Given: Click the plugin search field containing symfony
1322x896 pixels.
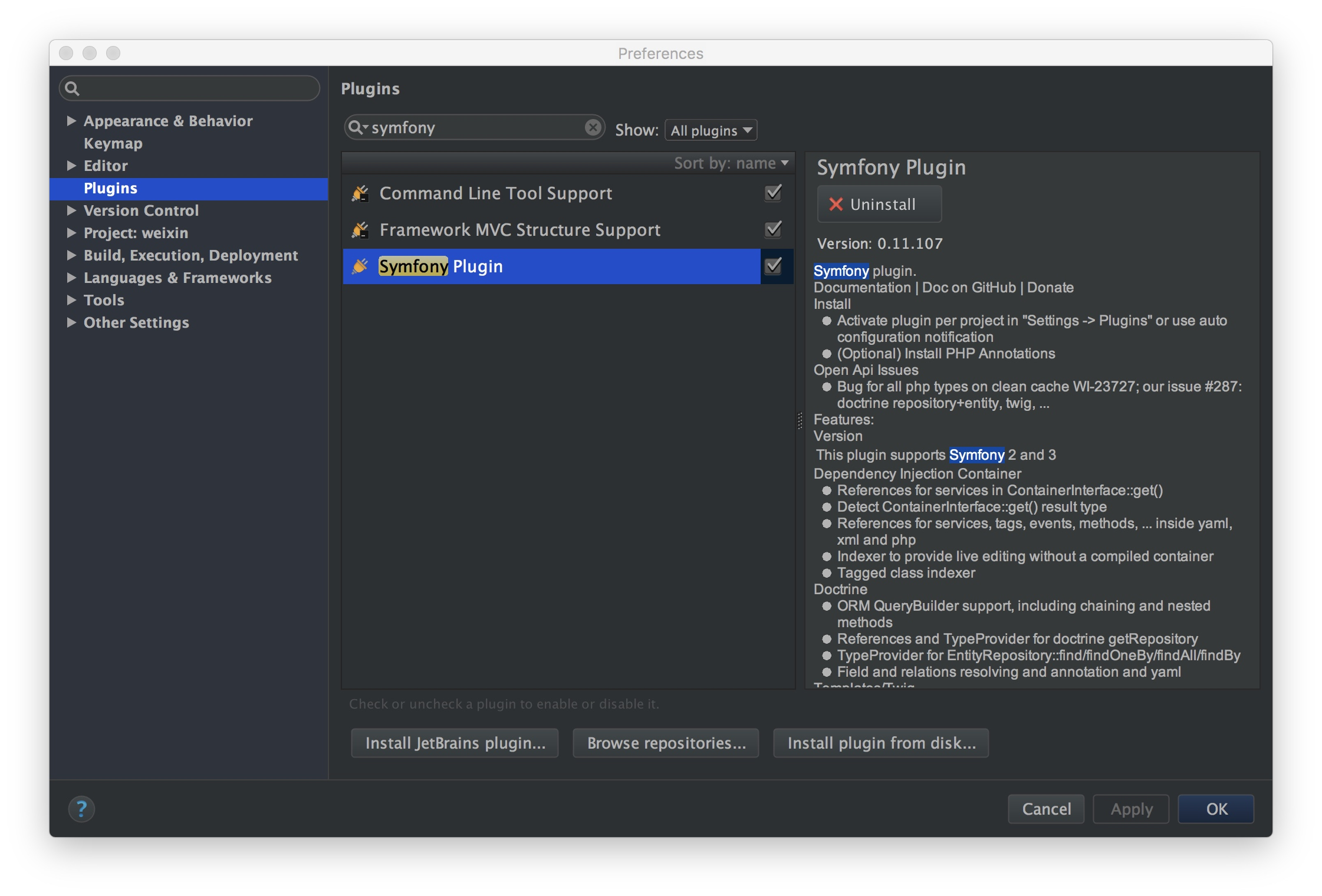Looking at the screenshot, I should click(475, 127).
